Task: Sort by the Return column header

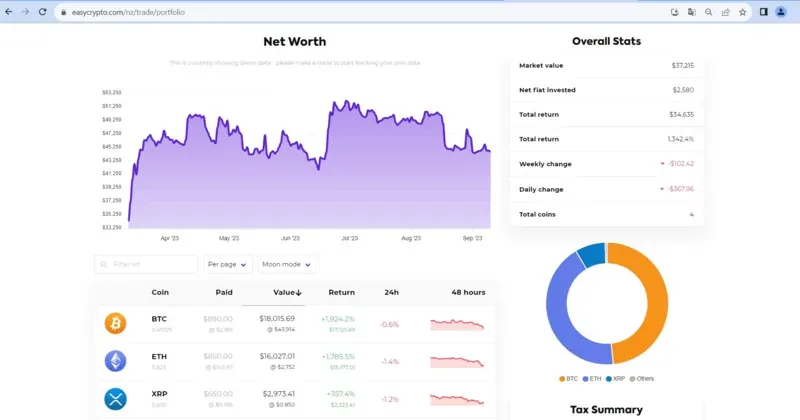Action: [341, 292]
